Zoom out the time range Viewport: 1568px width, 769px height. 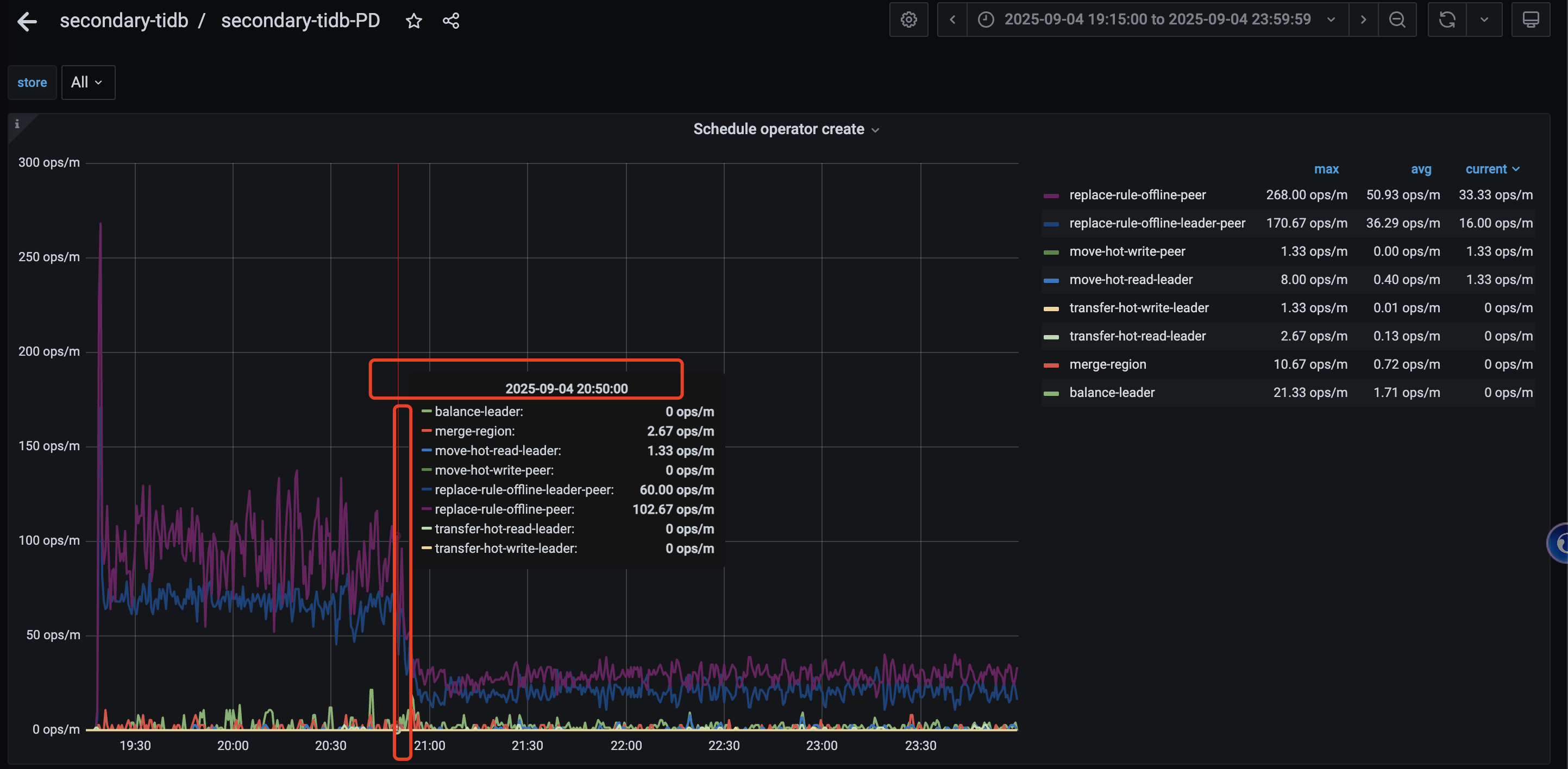coord(1397,20)
